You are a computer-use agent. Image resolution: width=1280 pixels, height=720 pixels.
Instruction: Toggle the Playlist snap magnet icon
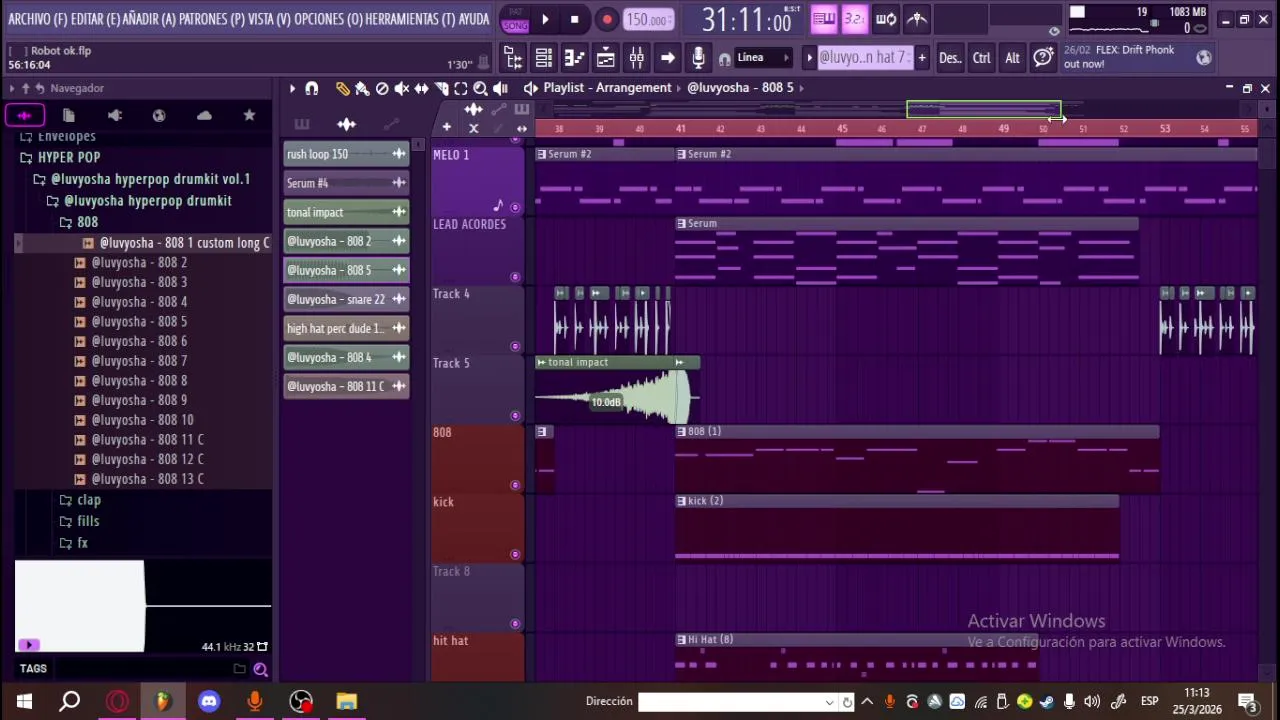(312, 88)
